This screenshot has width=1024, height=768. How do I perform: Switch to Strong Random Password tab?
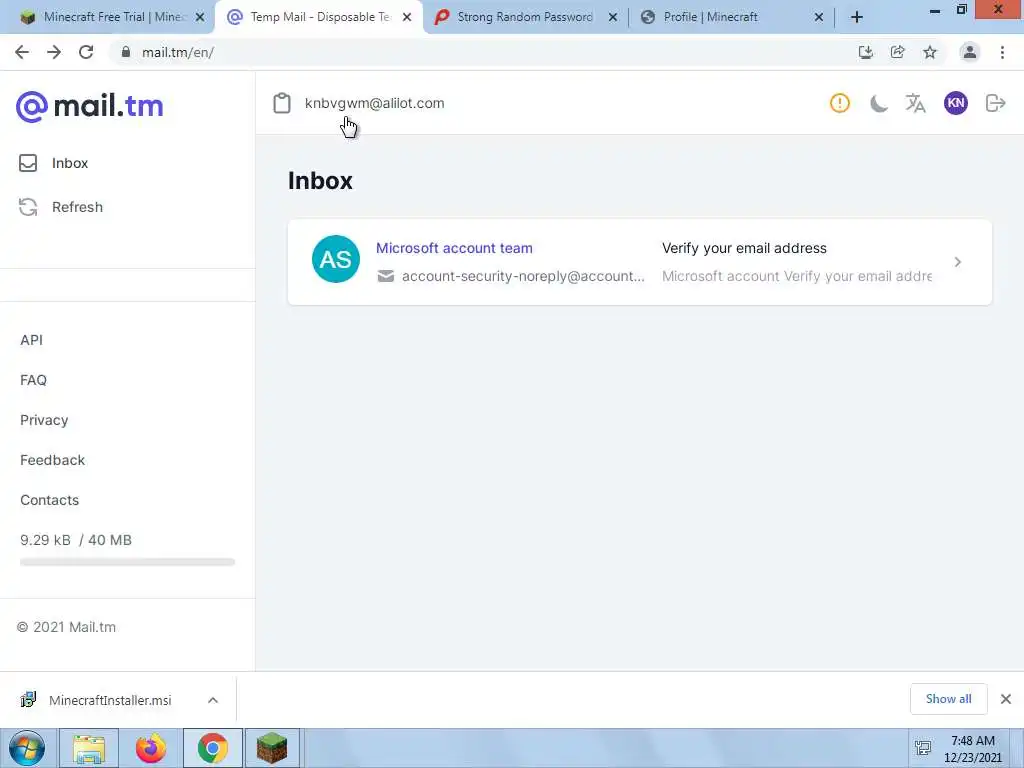525,17
